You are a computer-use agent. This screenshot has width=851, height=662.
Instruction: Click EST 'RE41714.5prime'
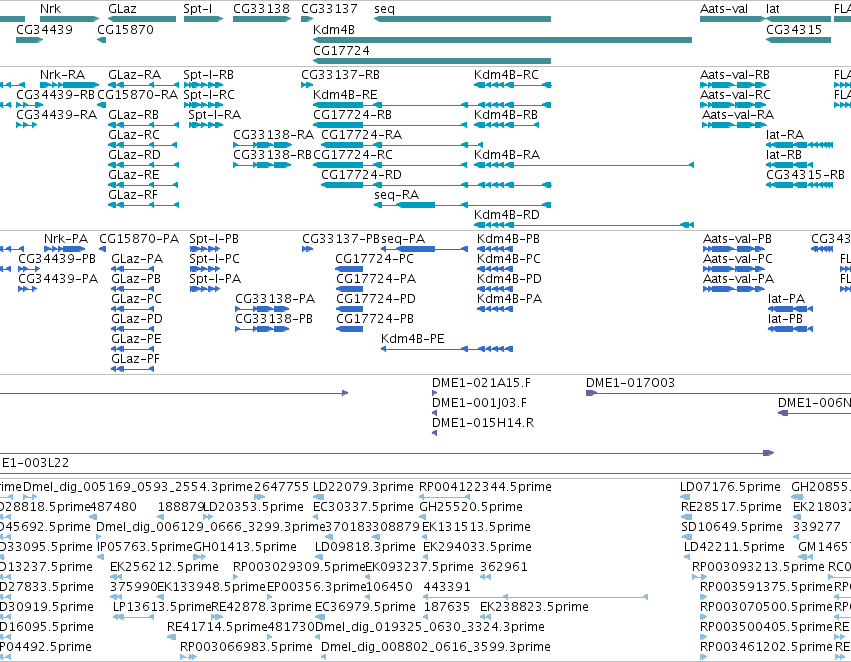(x=217, y=627)
